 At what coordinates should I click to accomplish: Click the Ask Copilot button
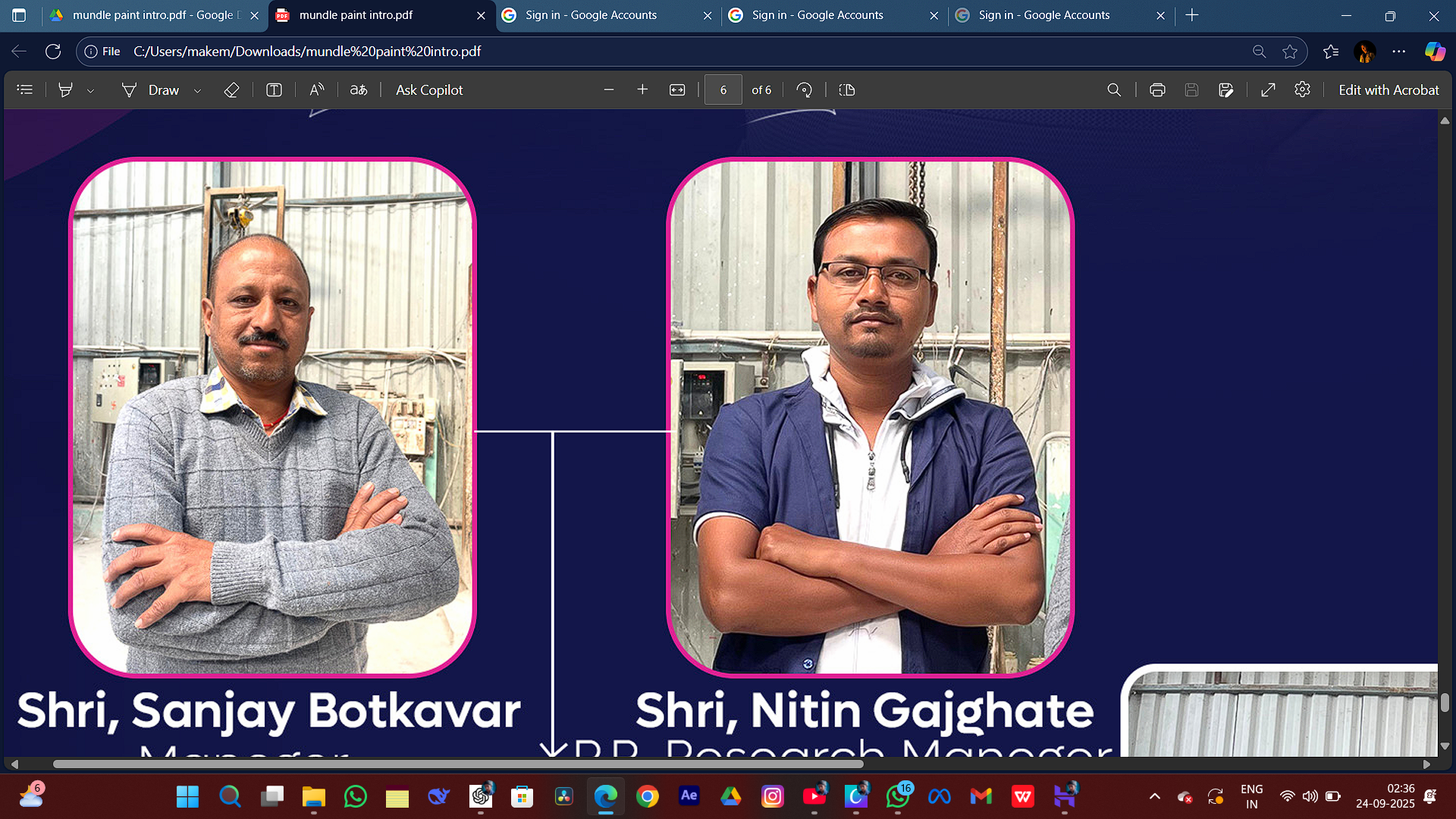(x=428, y=89)
